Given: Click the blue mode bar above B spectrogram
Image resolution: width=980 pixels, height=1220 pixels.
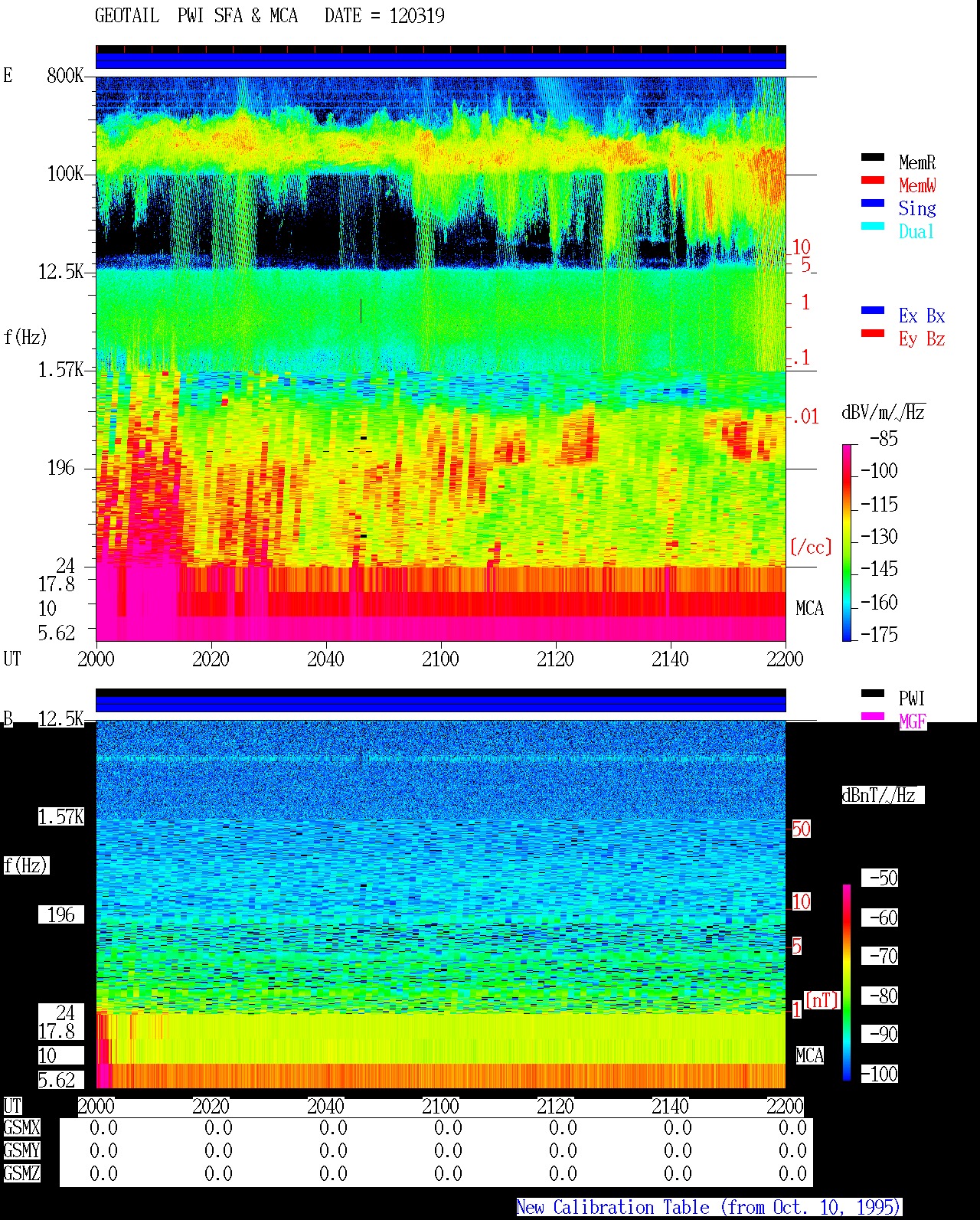Looking at the screenshot, I should tap(441, 704).
